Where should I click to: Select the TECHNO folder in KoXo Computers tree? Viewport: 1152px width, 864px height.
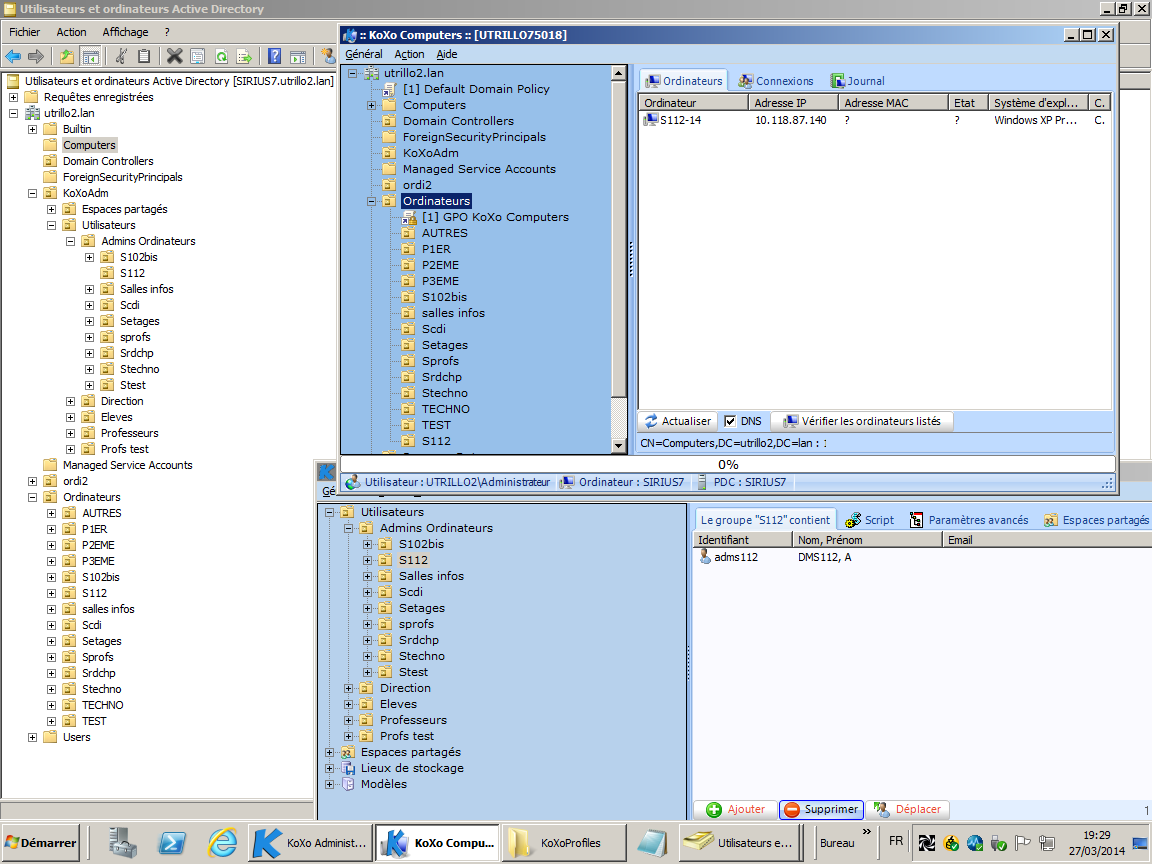(x=445, y=409)
